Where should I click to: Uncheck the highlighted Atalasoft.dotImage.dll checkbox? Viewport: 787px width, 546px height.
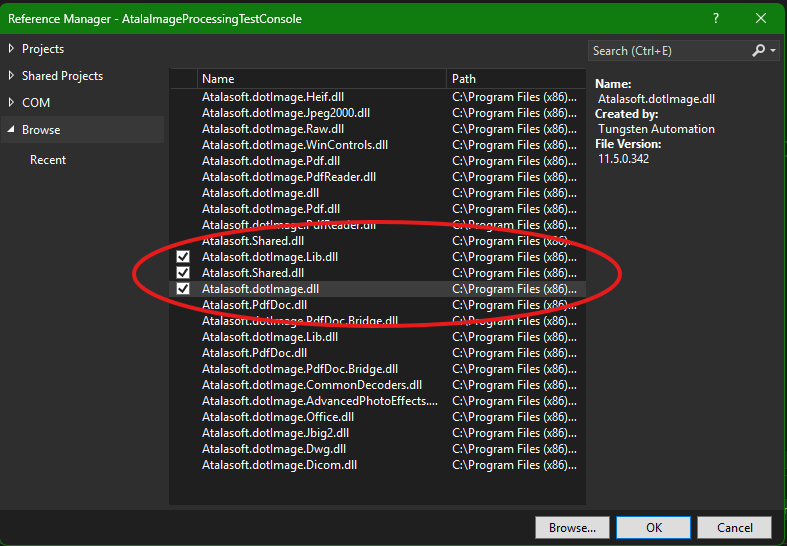click(x=183, y=289)
